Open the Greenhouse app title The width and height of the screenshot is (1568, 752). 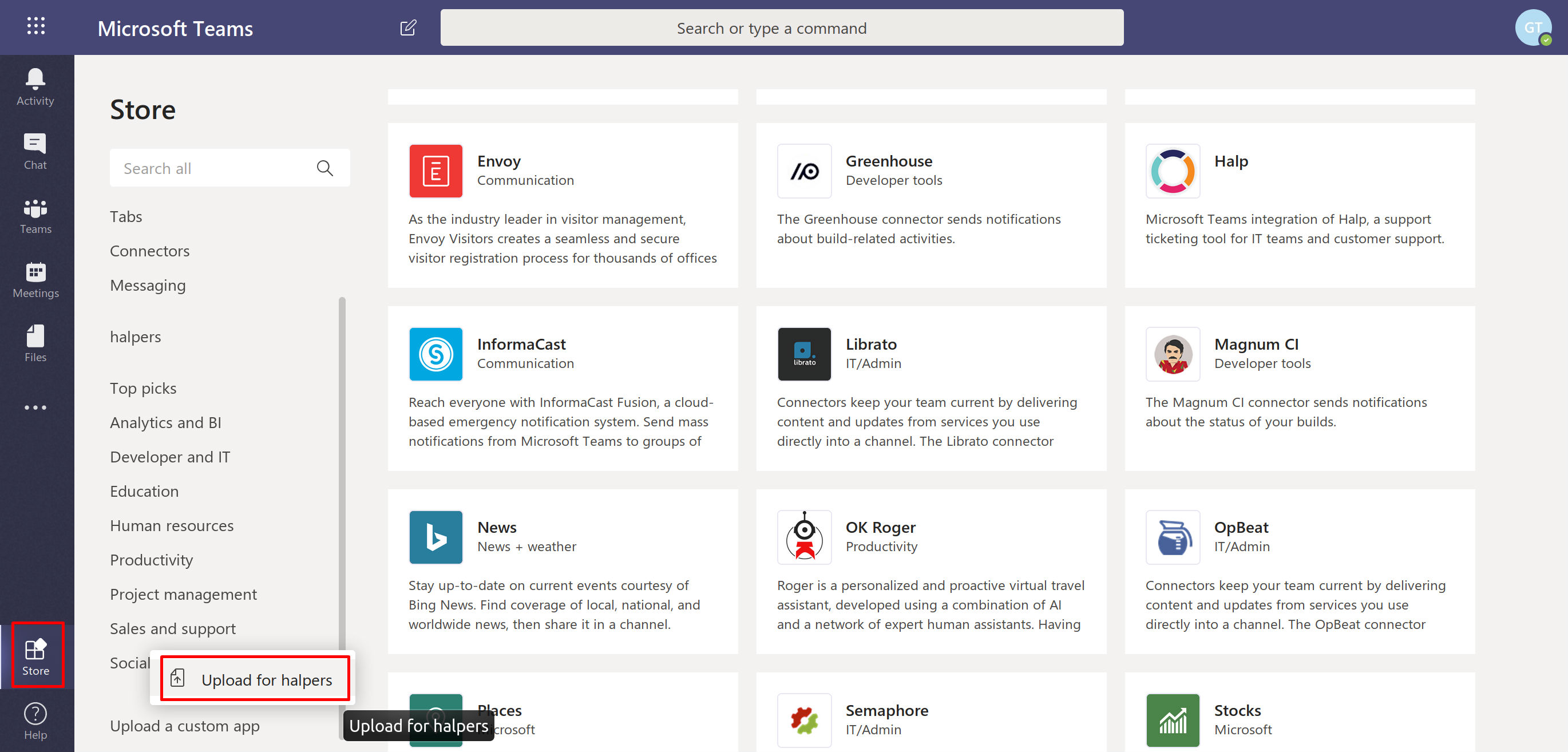(889, 161)
